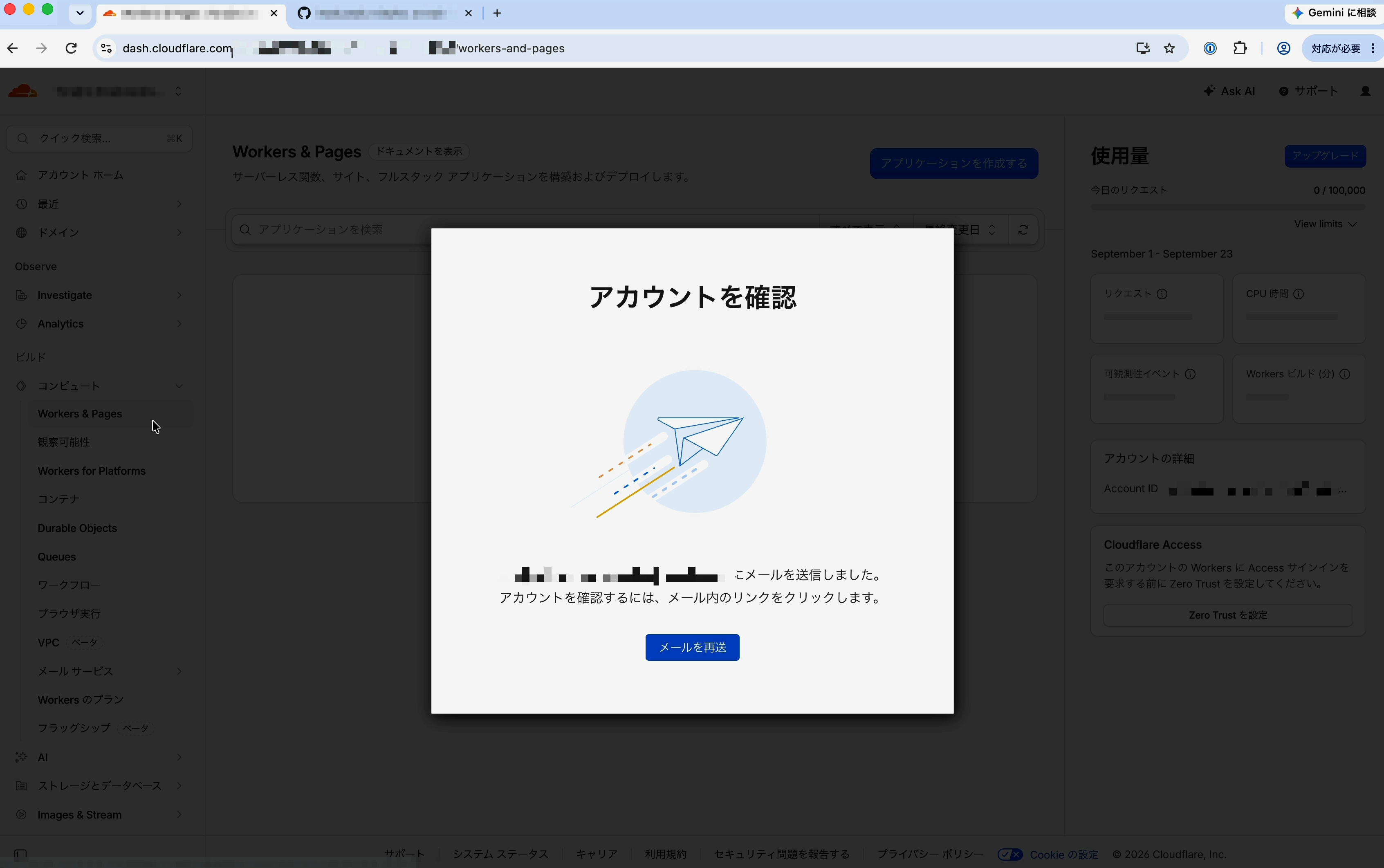Expand the AI sidebar item
Screen dimensions: 1384x868
tap(99, 757)
